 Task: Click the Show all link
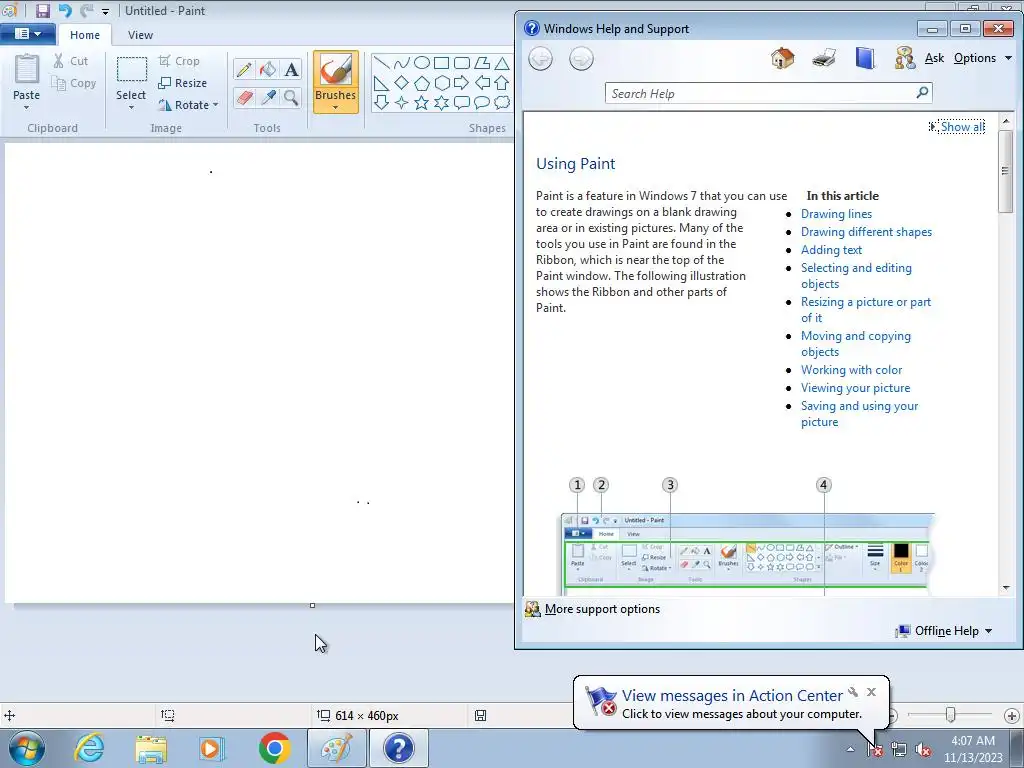962,127
